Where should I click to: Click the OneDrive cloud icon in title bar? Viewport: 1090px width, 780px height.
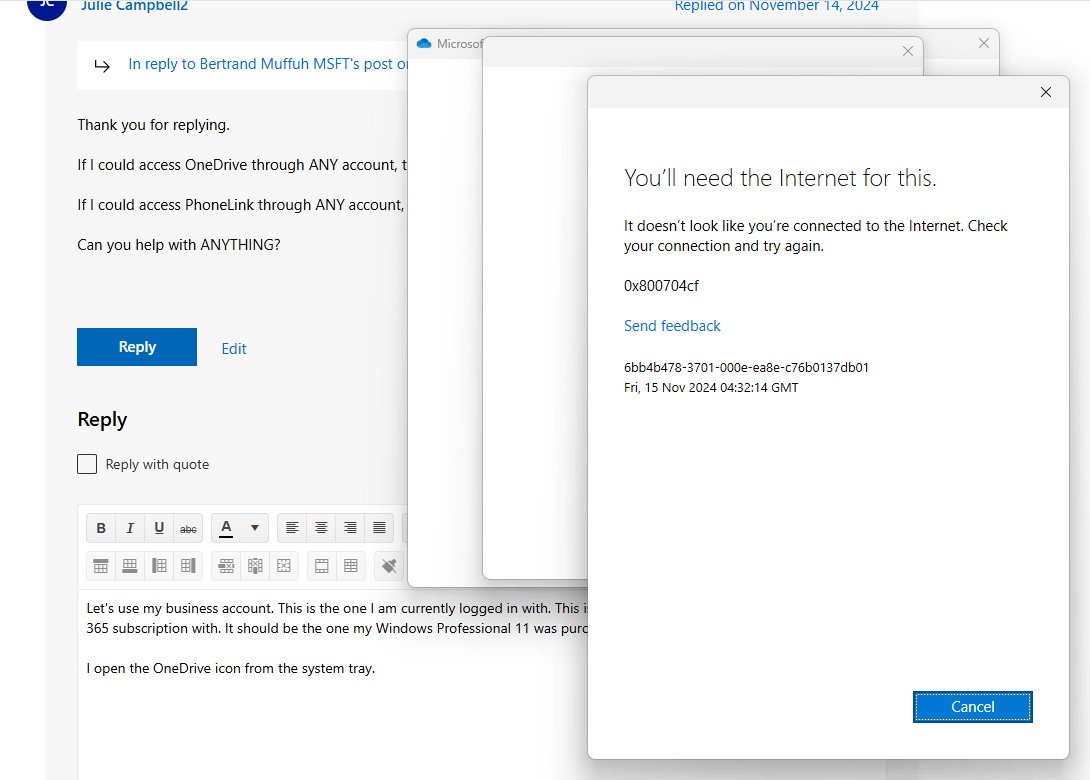(x=424, y=44)
